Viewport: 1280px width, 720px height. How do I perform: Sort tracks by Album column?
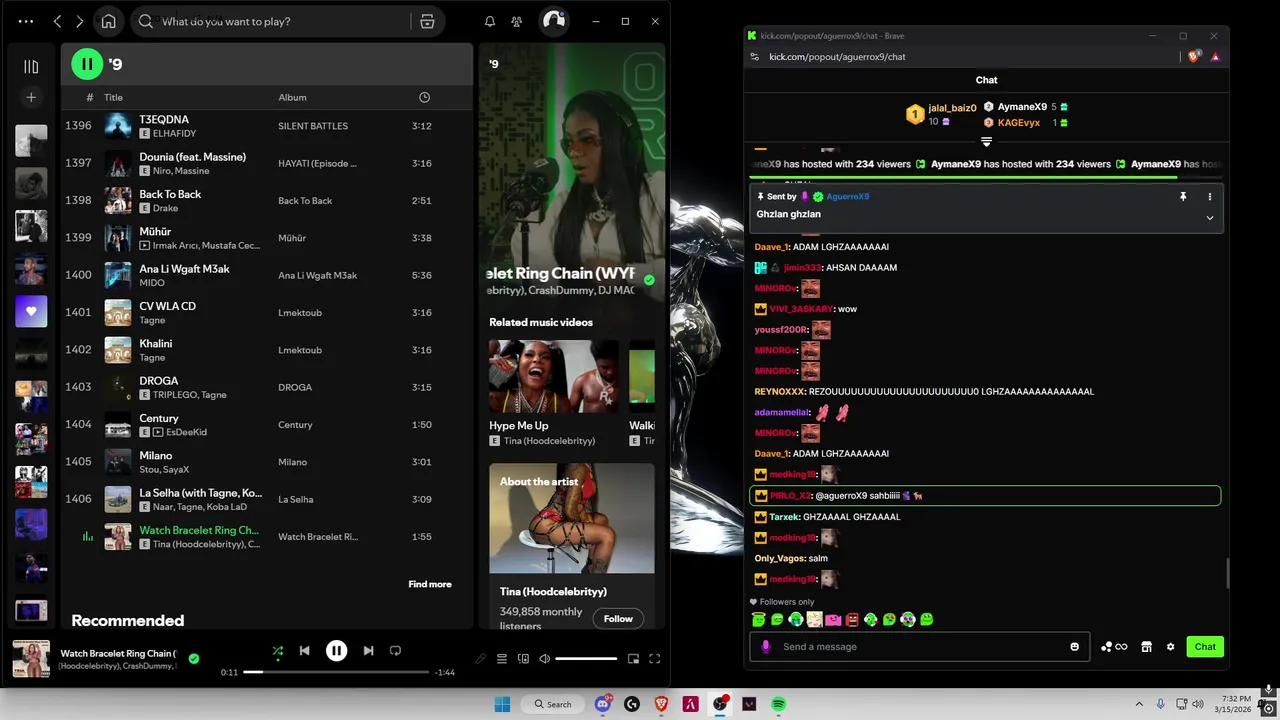[x=292, y=97]
